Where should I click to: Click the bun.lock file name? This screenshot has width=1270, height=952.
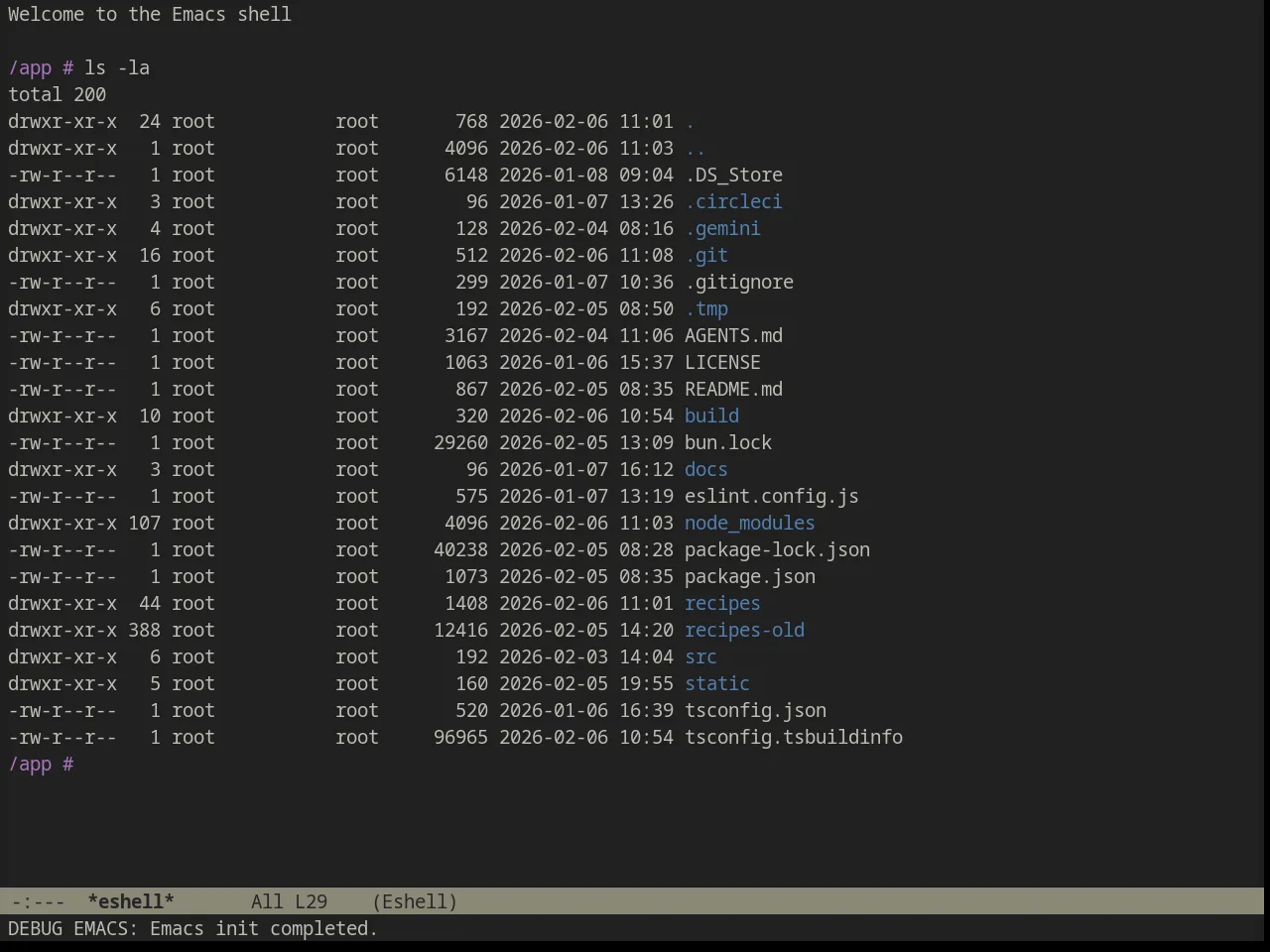click(x=728, y=442)
